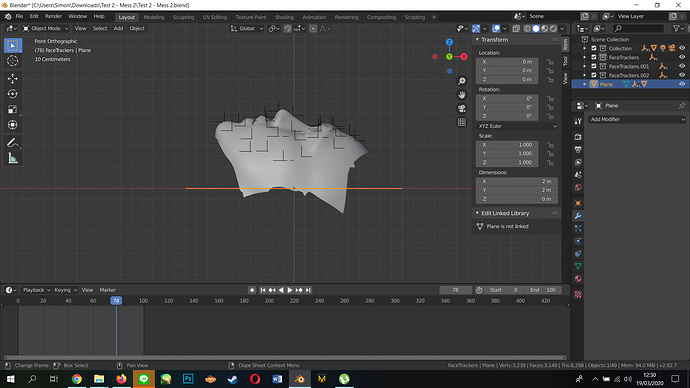Toggle FaceTrackers.001 collection checkbox
This screenshot has height=388, width=690.
click(594, 66)
